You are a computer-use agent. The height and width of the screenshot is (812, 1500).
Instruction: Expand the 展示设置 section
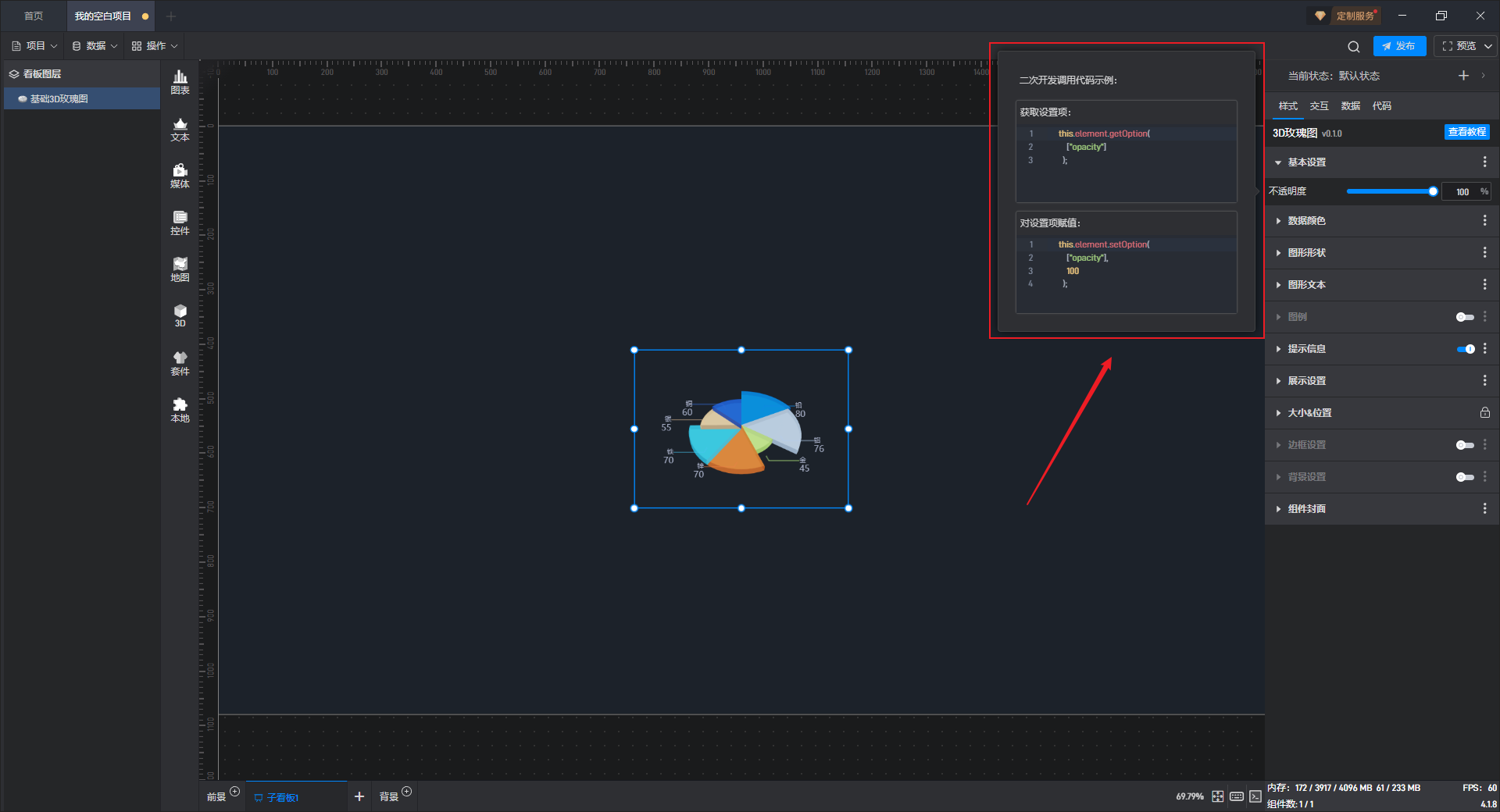coord(1278,381)
